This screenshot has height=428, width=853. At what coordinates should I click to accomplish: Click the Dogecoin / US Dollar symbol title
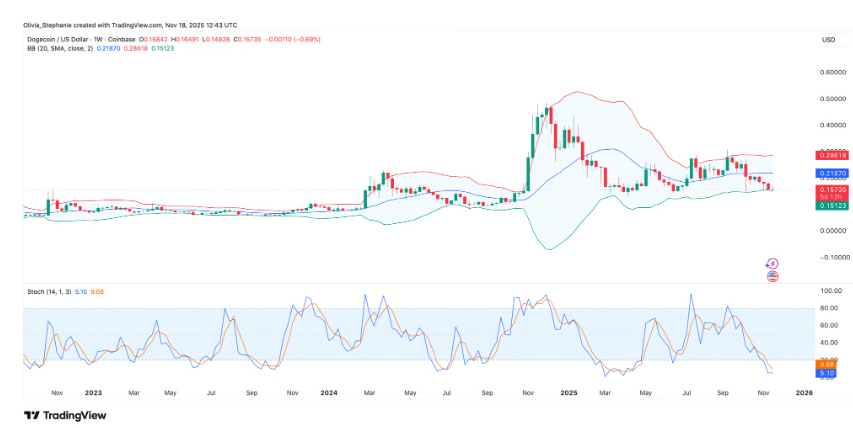point(53,39)
